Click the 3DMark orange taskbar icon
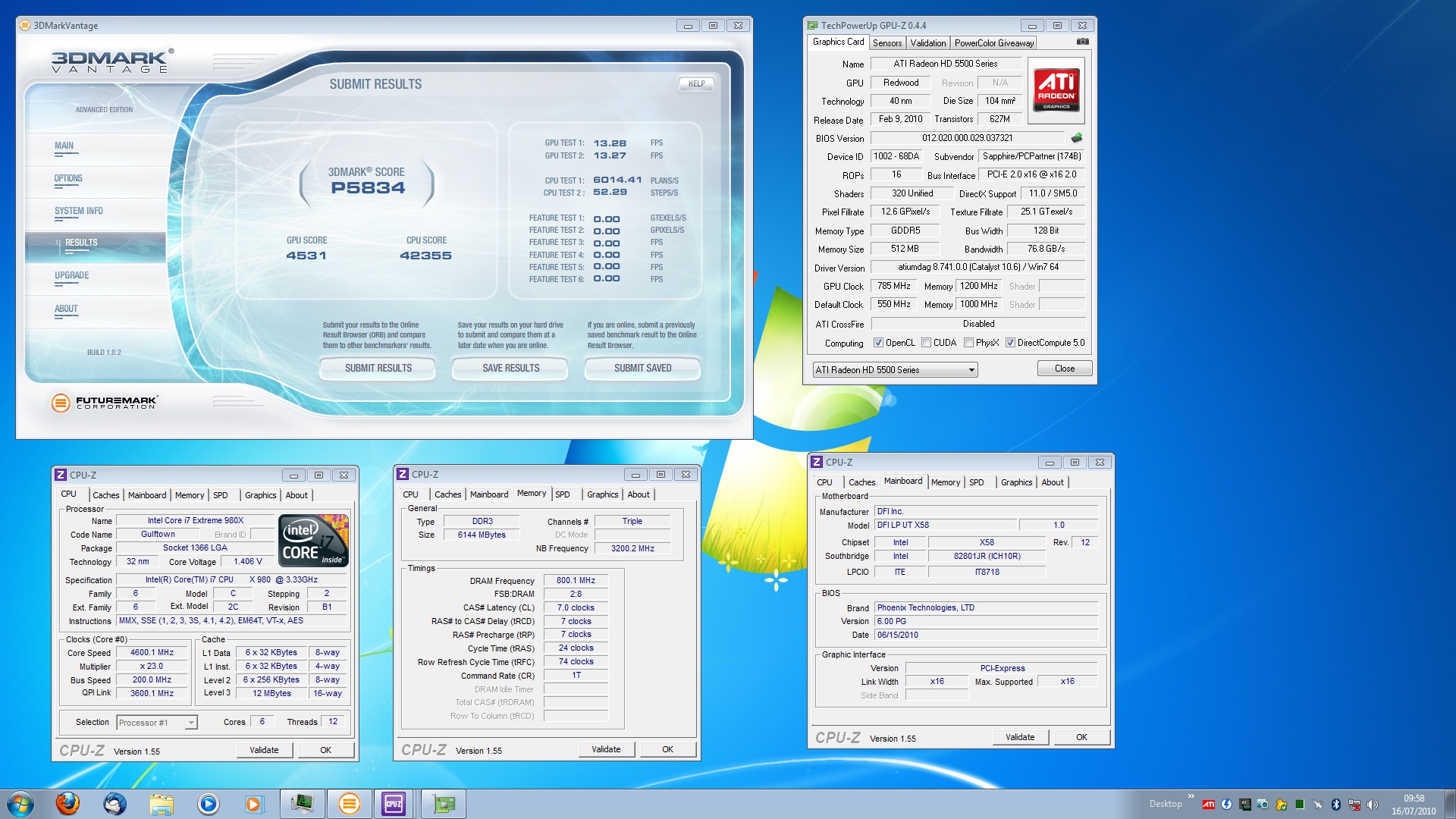The height and width of the screenshot is (819, 1456). coord(349,803)
